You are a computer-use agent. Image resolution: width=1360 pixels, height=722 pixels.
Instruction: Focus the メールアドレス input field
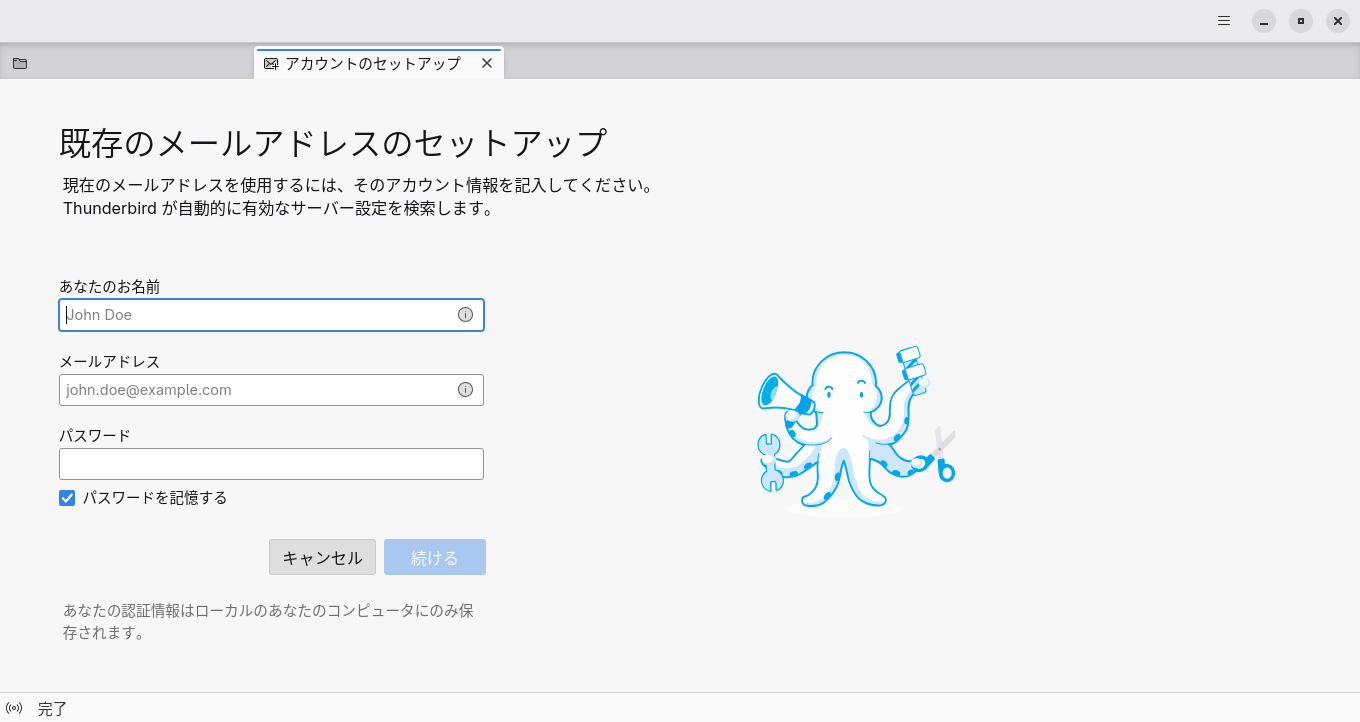coord(271,390)
